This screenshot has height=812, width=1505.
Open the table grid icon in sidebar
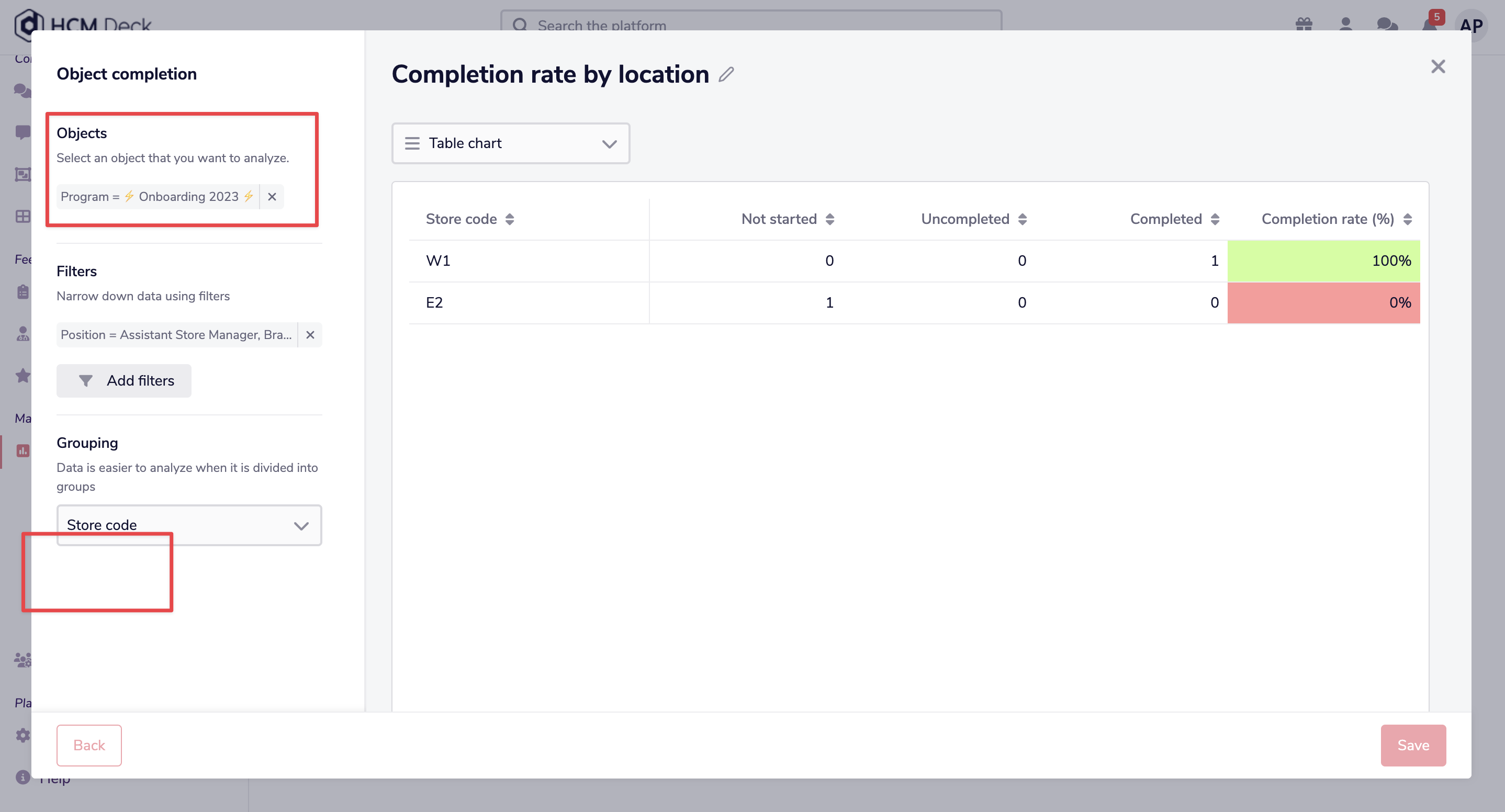(23, 216)
